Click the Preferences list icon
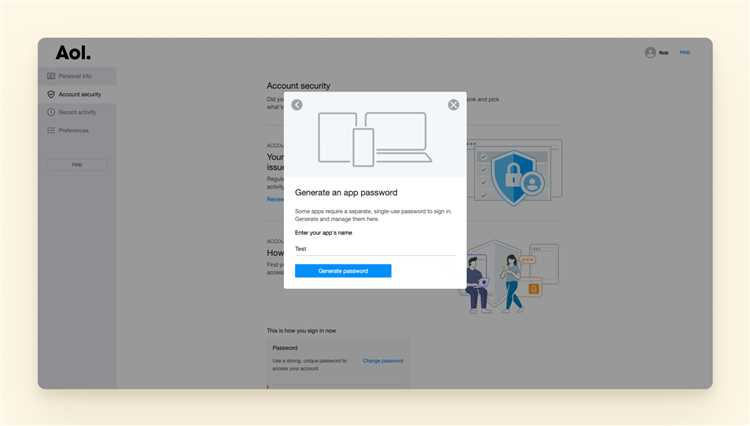 click(51, 130)
